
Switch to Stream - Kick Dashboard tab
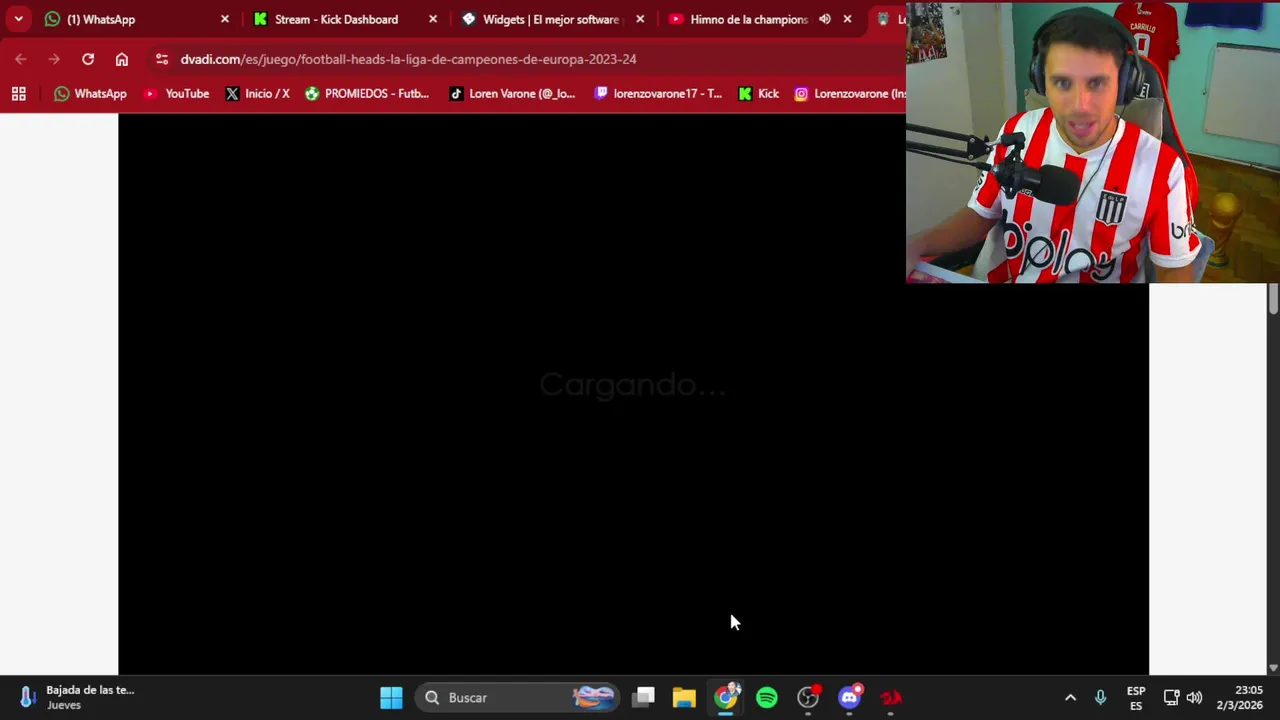[344, 19]
